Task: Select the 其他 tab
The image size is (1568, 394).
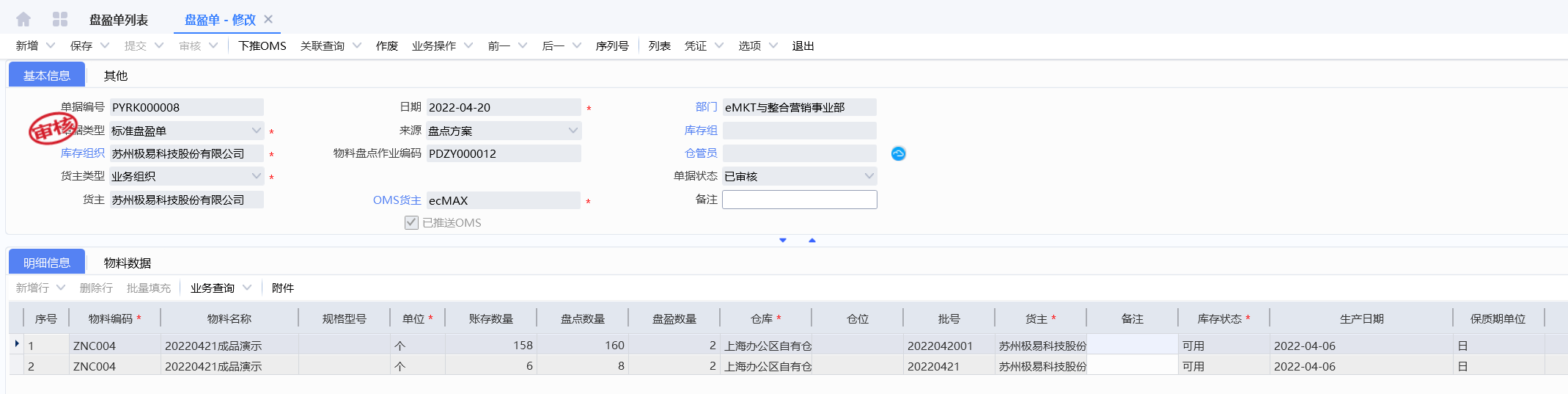Action: (x=116, y=76)
